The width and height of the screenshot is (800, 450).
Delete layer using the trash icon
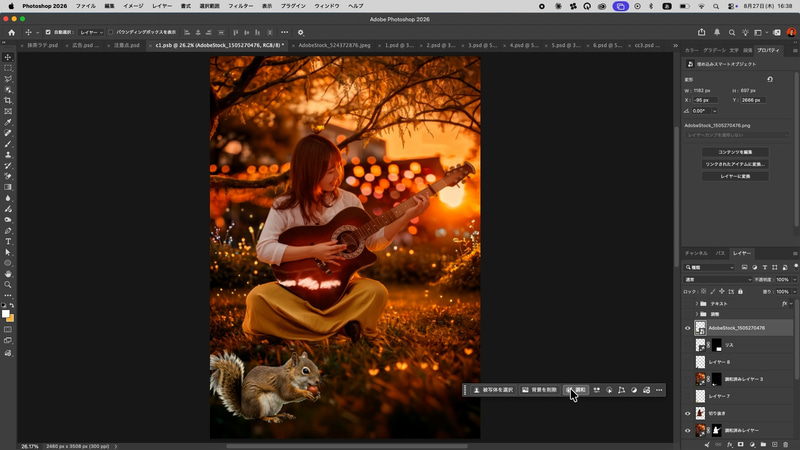[x=786, y=445]
